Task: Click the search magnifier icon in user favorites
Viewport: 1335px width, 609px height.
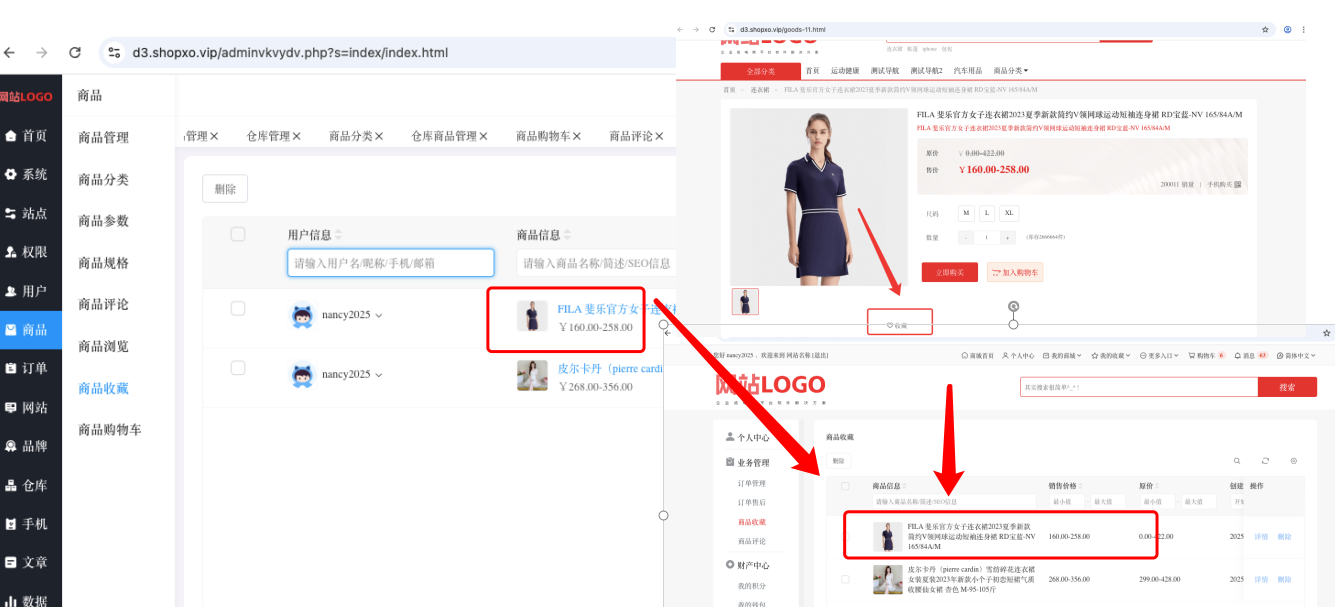Action: [1237, 461]
